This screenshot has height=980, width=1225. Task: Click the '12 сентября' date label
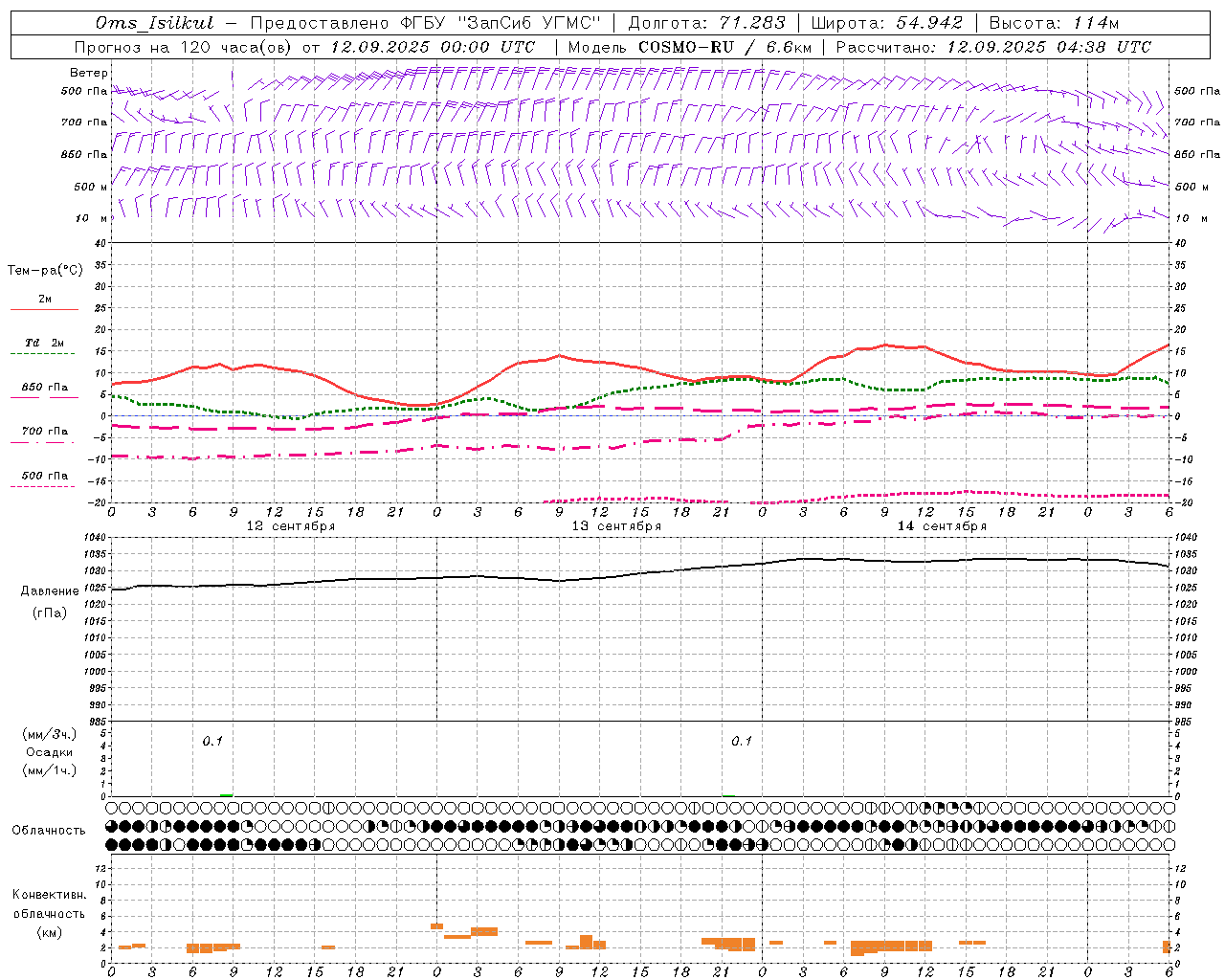click(x=291, y=525)
